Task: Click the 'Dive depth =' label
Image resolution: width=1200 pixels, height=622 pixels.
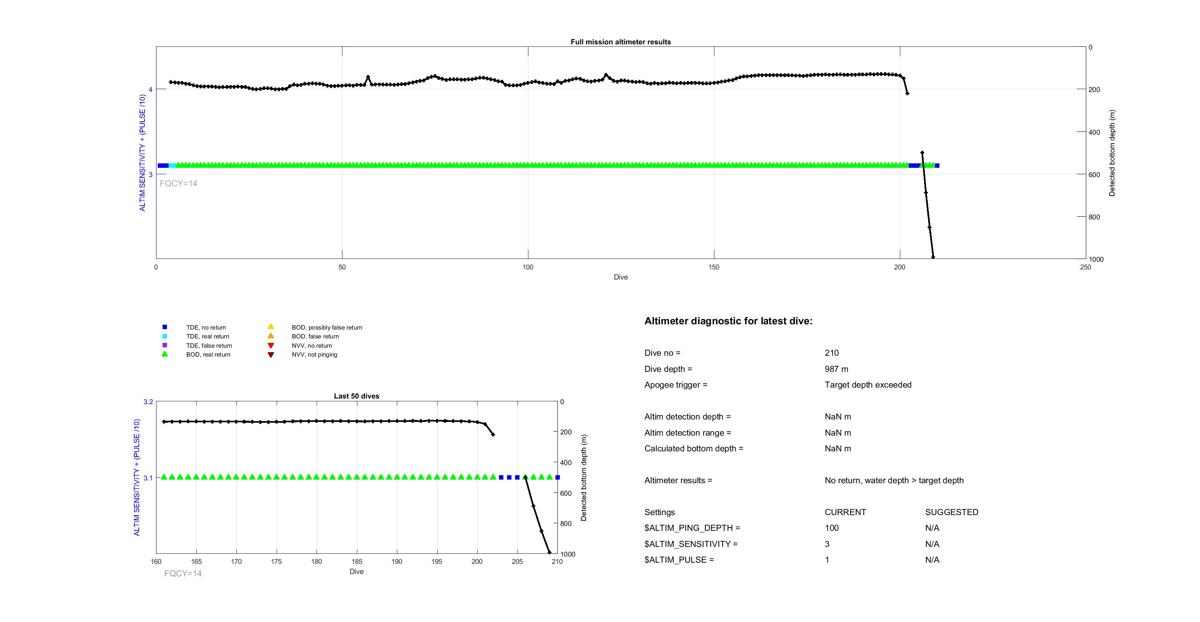Action: [x=669, y=369]
